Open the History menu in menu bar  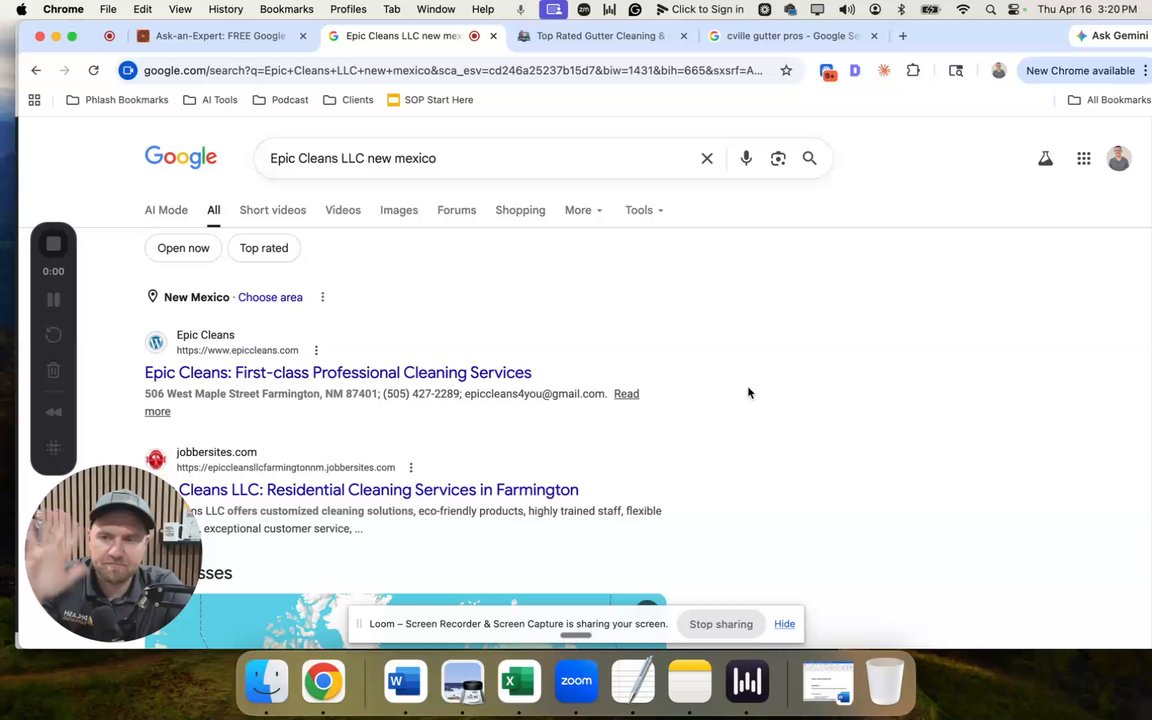click(226, 9)
